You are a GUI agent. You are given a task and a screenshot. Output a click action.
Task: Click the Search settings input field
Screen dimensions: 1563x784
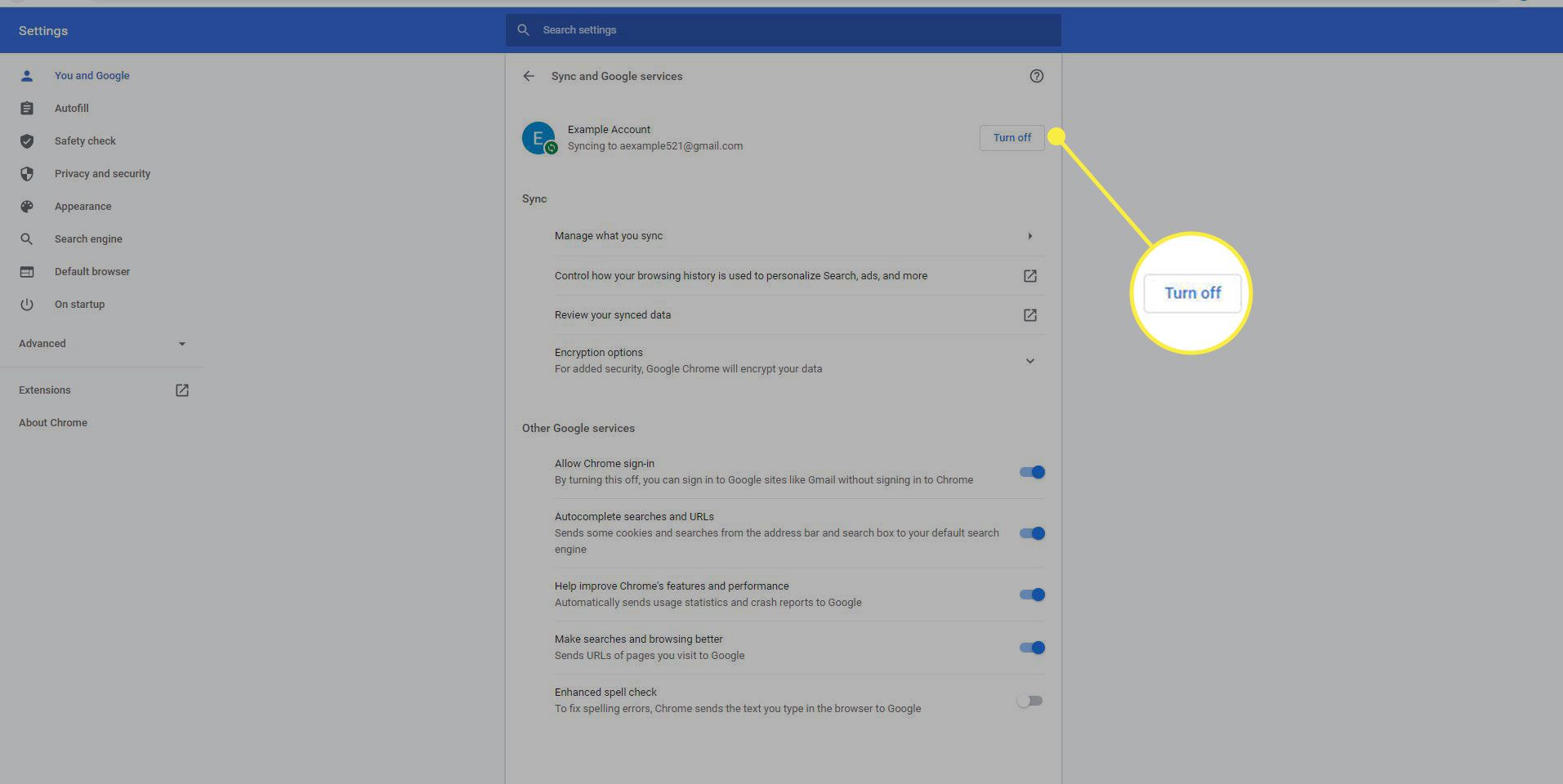click(x=783, y=30)
